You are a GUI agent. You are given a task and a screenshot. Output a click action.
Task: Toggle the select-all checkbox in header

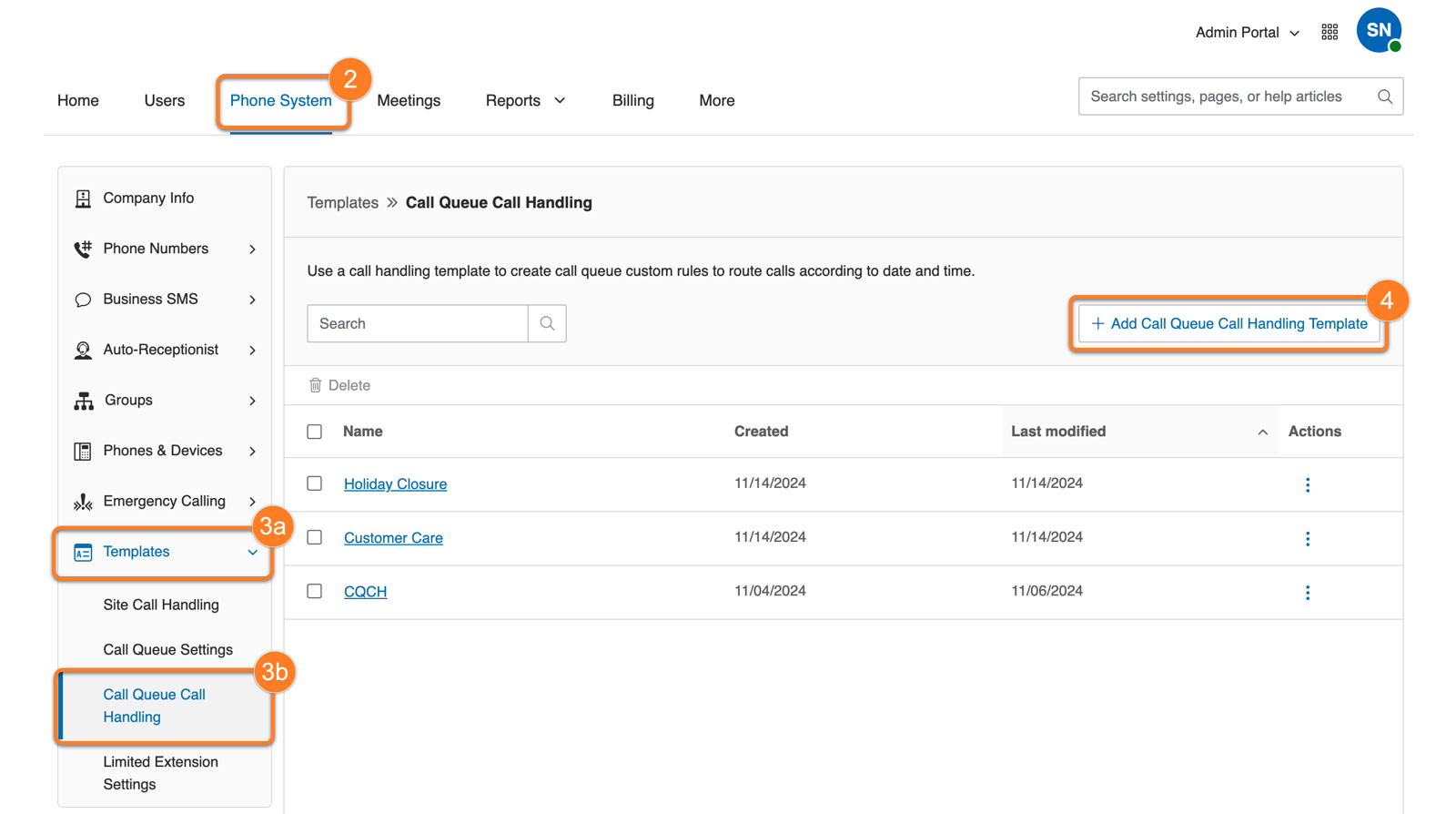[x=315, y=432]
